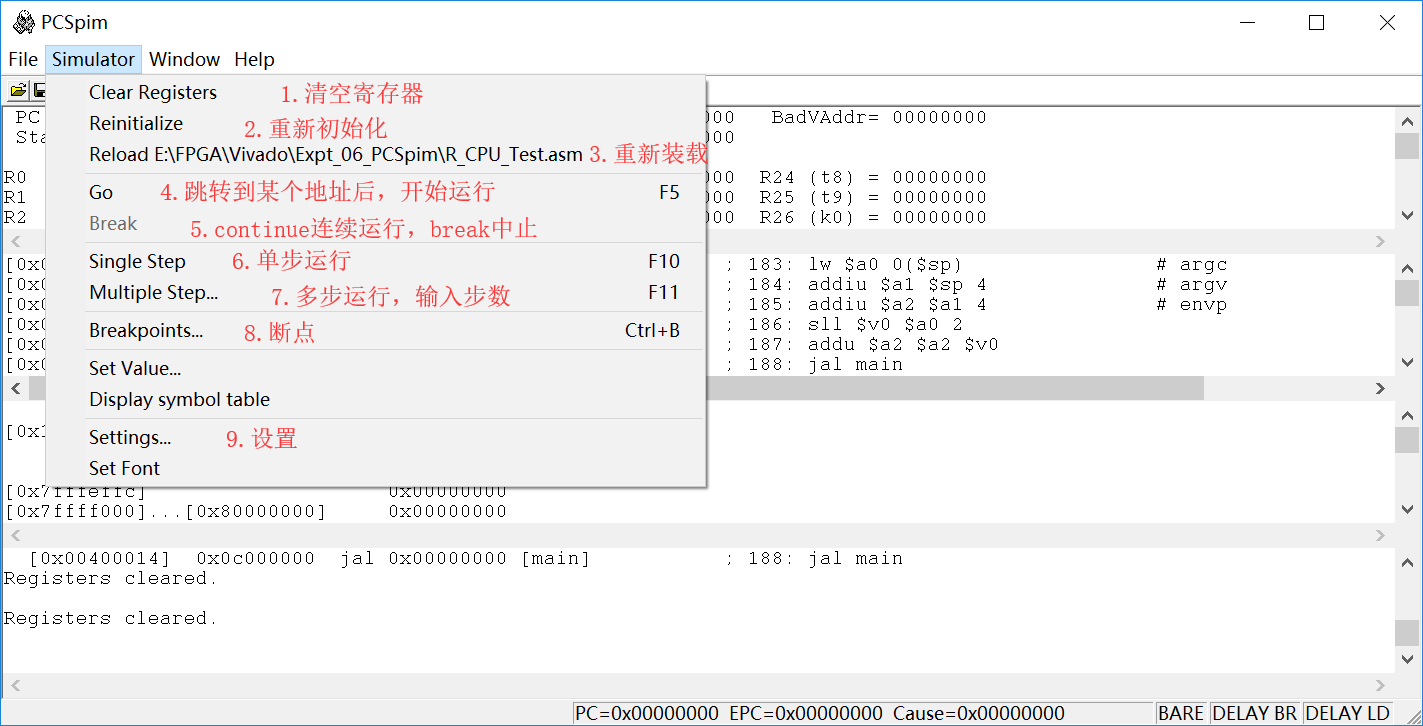This screenshot has height=726, width=1423.
Task: Click the Open file toolbar icon
Action: 18,91
